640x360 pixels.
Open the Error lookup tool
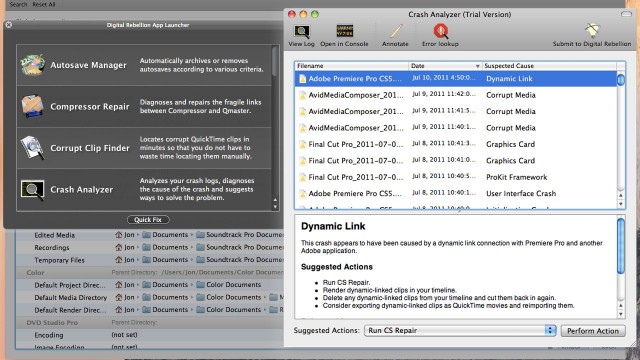tap(440, 31)
